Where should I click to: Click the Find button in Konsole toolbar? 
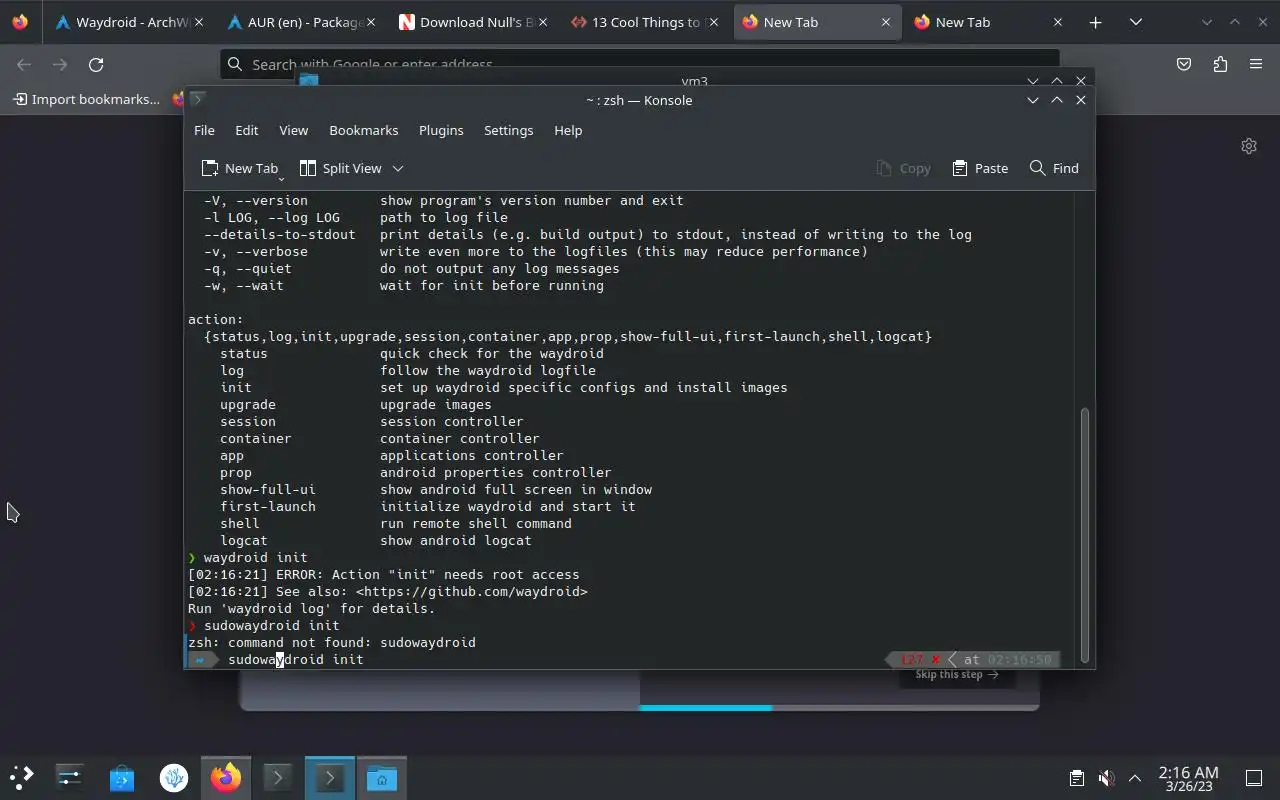1054,168
